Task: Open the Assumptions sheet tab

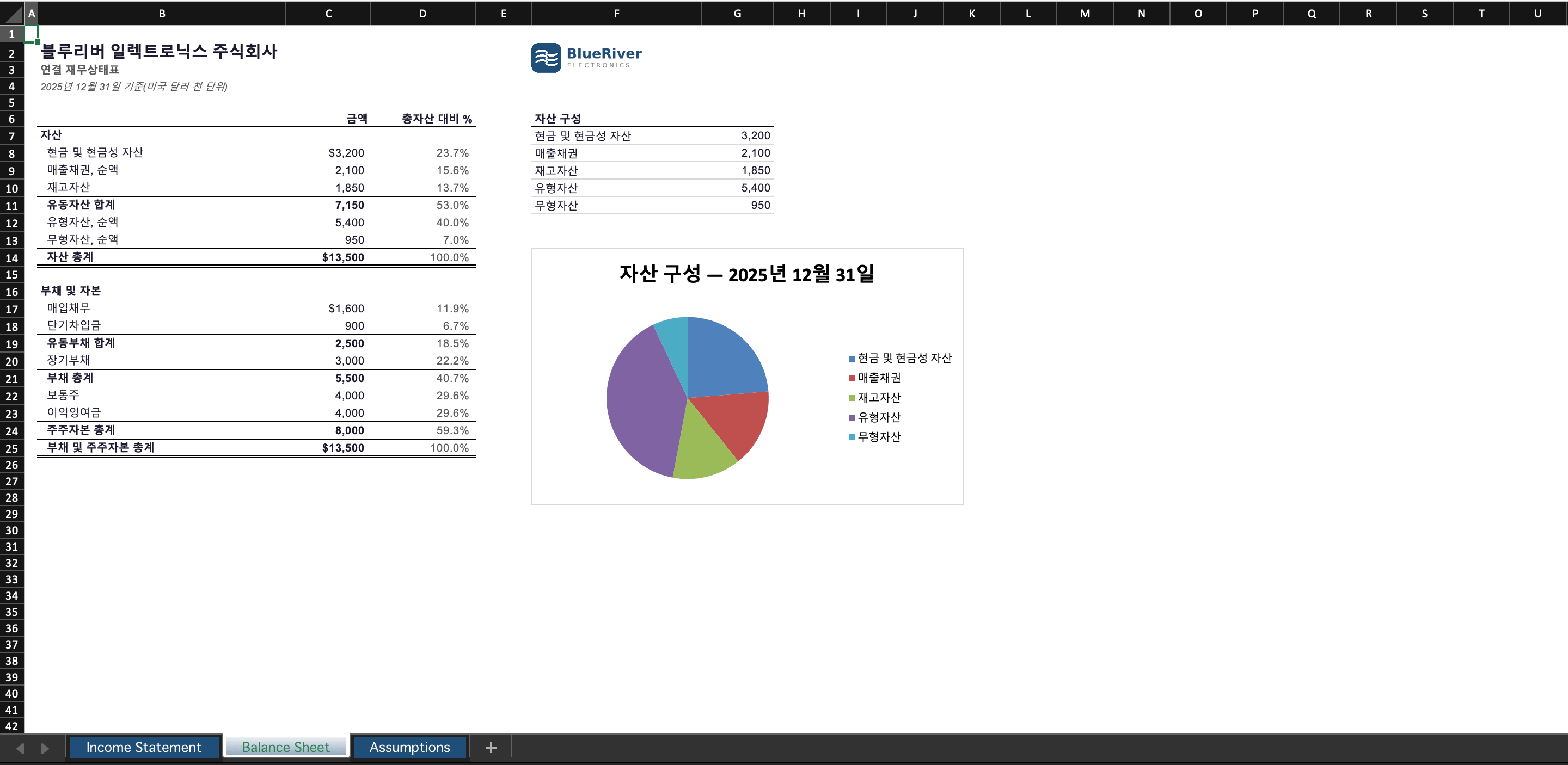Action: point(409,748)
